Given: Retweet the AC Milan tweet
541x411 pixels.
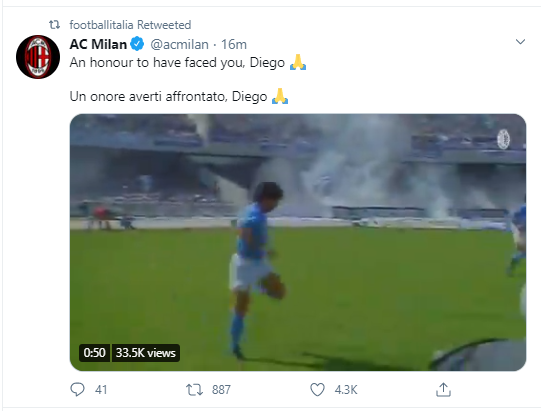Looking at the screenshot, I should (194, 390).
